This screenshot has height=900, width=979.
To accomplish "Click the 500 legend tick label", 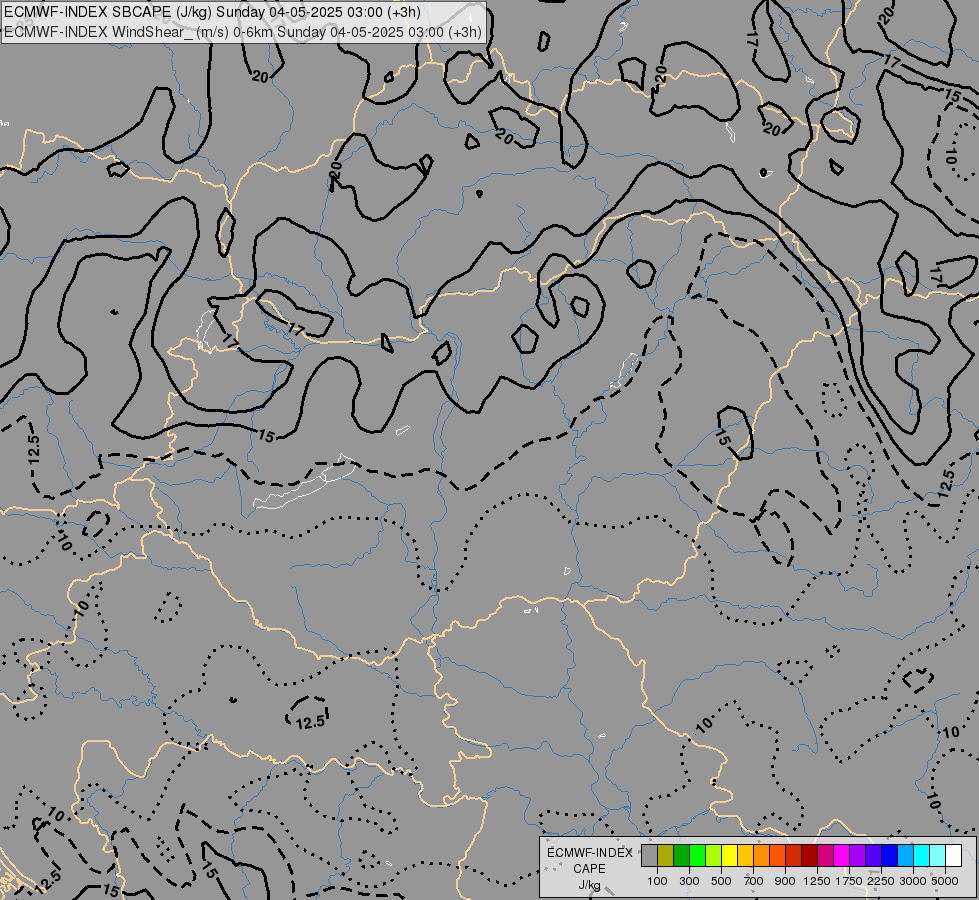I will pos(721,881).
